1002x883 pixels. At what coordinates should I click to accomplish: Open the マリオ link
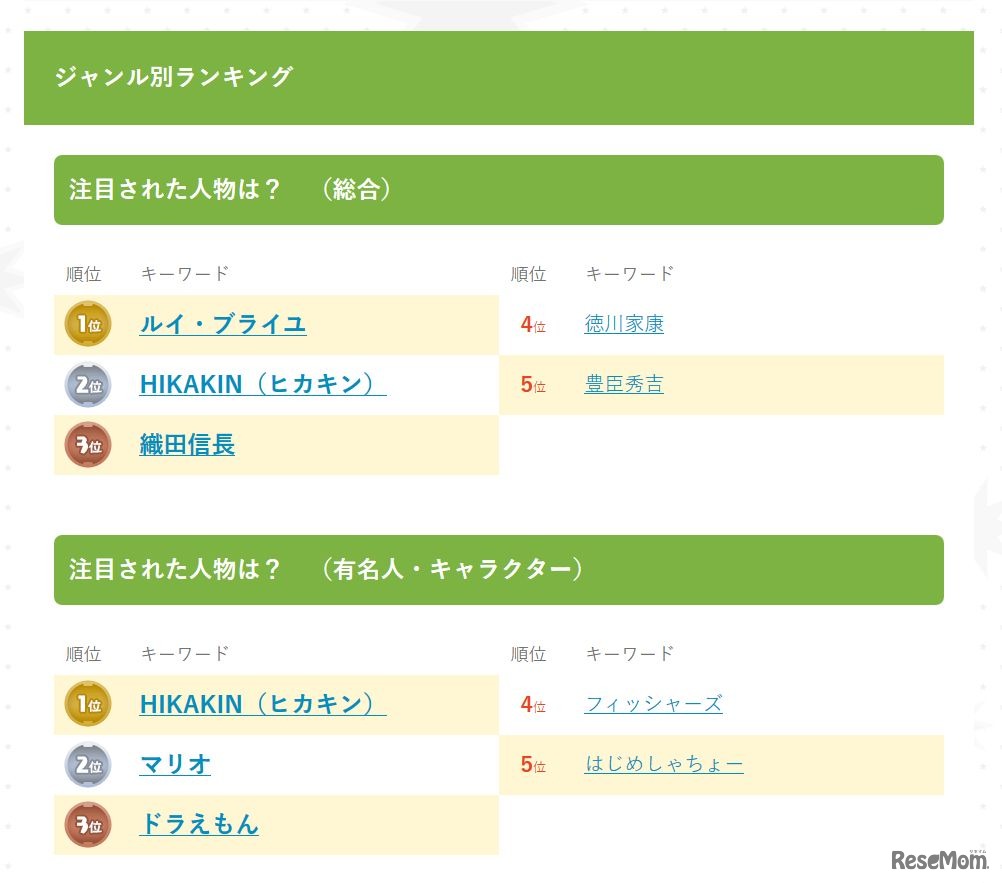(174, 764)
